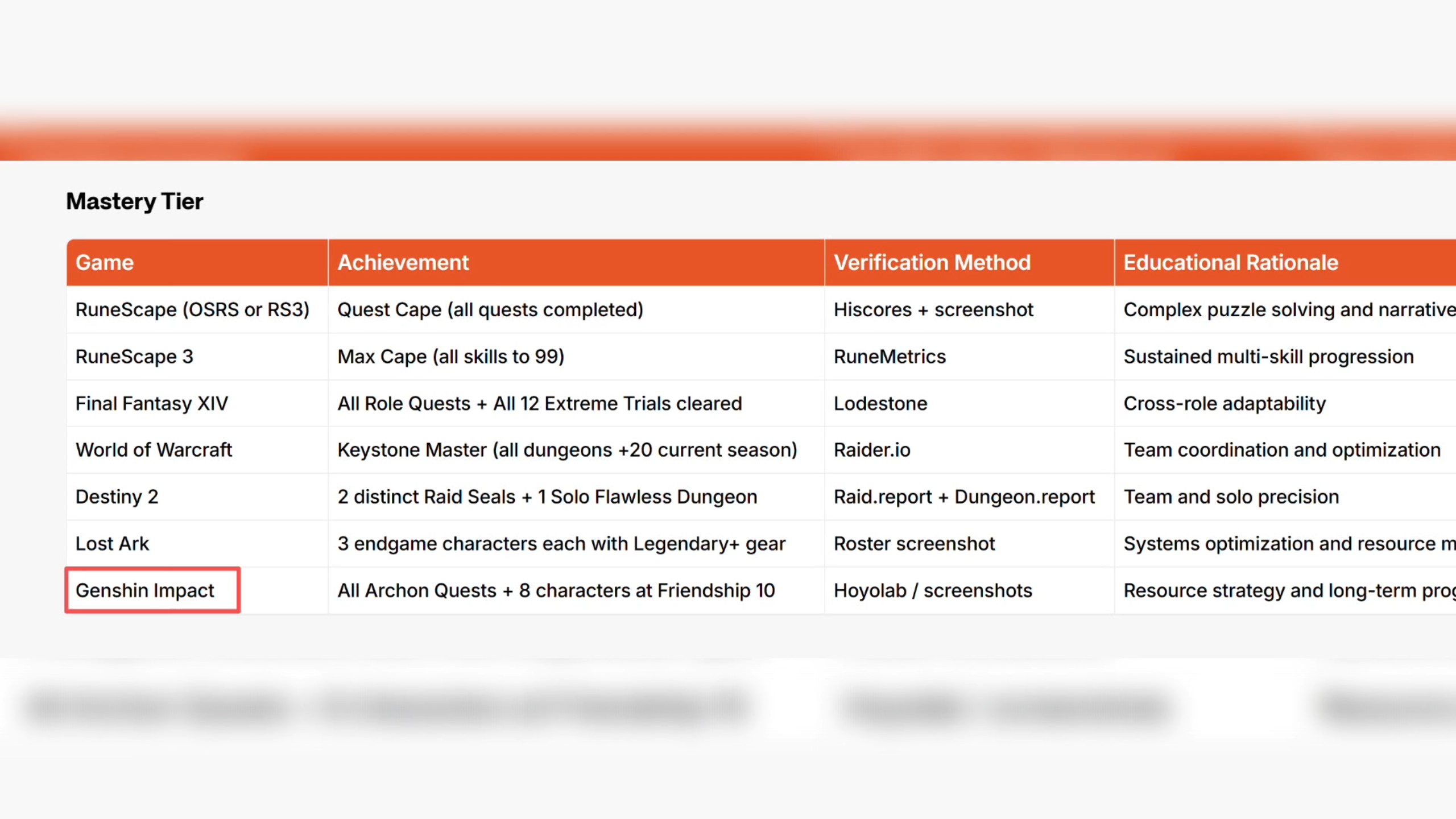Viewport: 1456px width, 819px height.
Task: Click the RuneScape 3 game cell
Action: 197,357
